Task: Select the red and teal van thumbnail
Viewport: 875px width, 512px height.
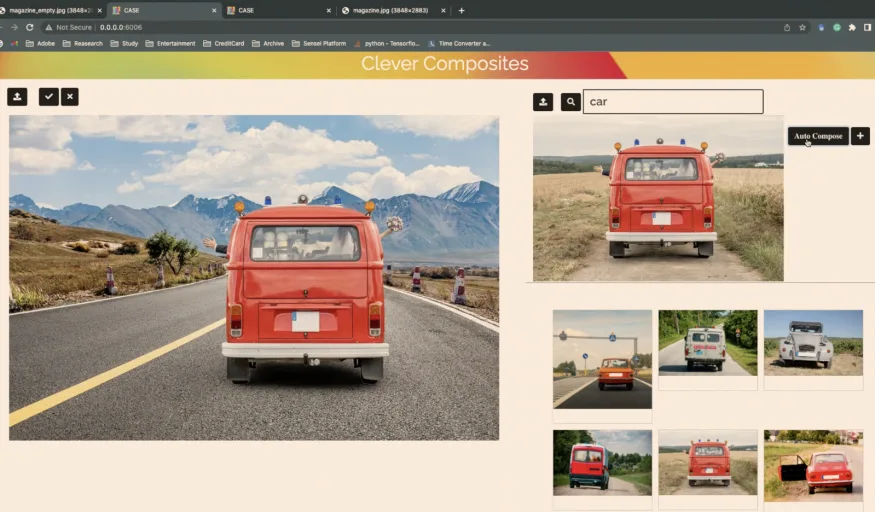Action: pos(602,462)
